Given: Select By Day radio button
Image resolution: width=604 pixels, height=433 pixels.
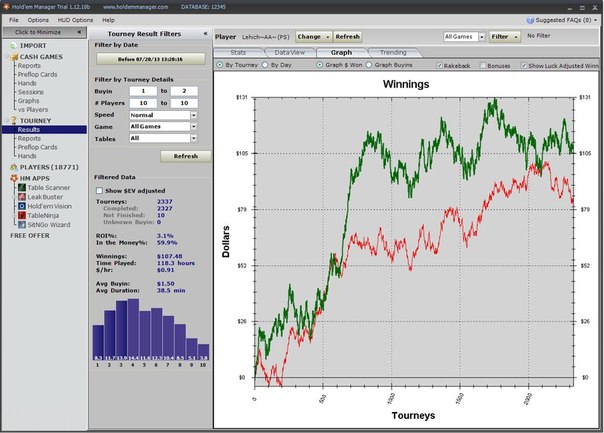Looking at the screenshot, I should point(265,65).
